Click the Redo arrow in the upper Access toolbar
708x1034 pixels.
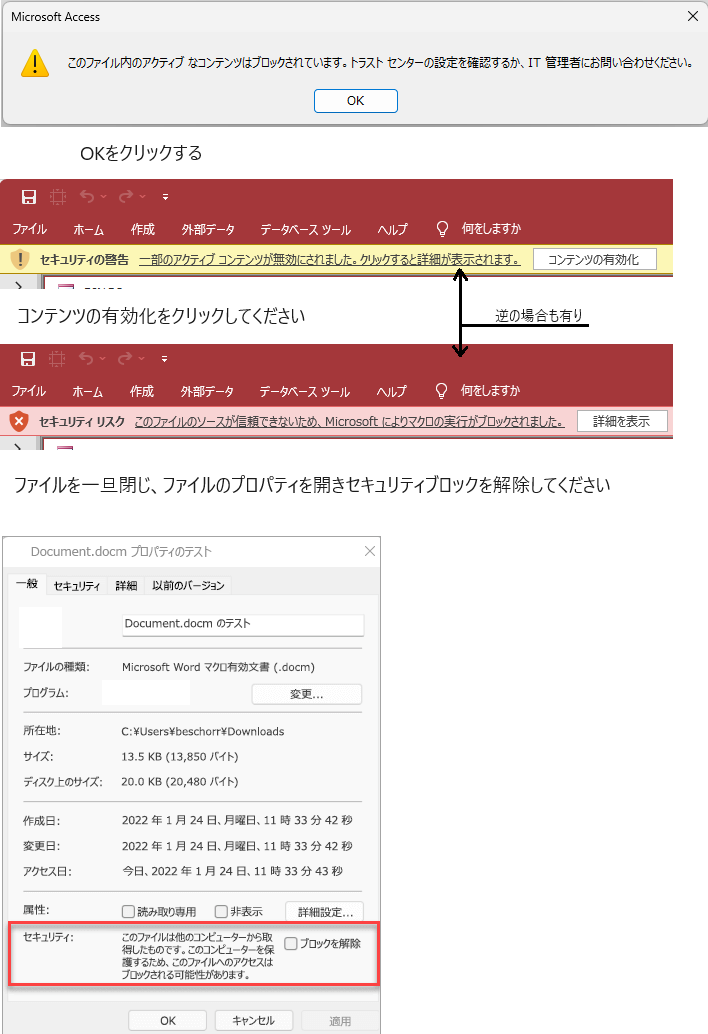click(126, 197)
